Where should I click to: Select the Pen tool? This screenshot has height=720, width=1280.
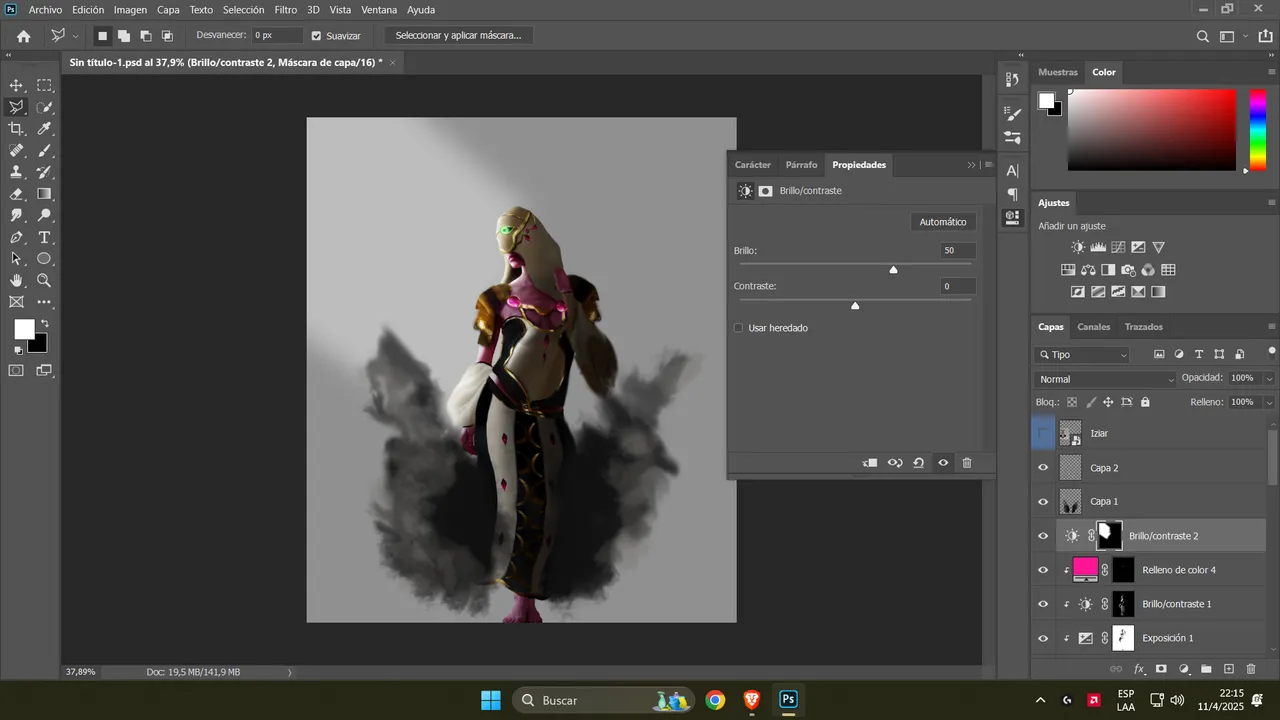click(x=16, y=238)
